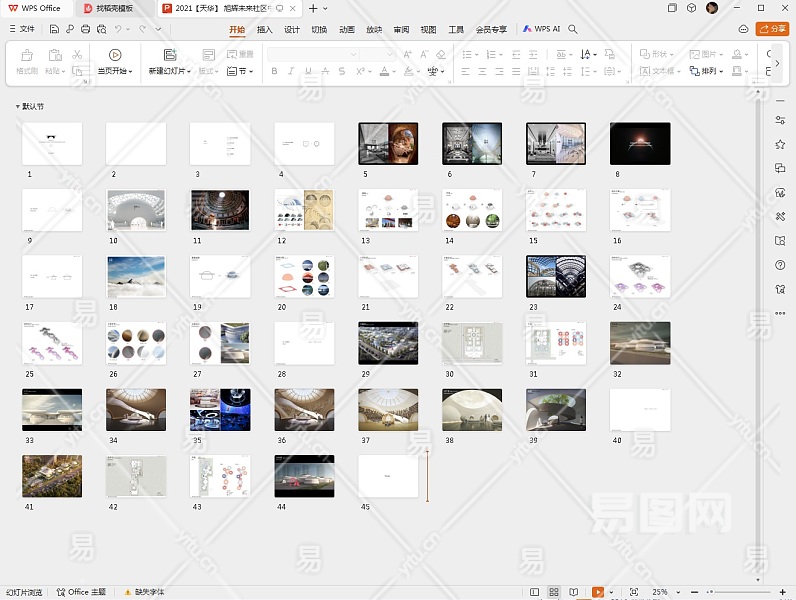
Task: Open the properties sliders icon in sidebar
Action: tap(779, 120)
